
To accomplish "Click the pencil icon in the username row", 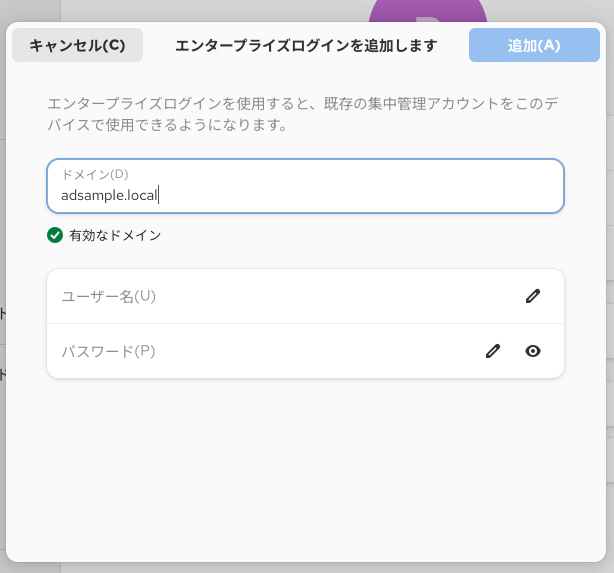I will (x=533, y=296).
